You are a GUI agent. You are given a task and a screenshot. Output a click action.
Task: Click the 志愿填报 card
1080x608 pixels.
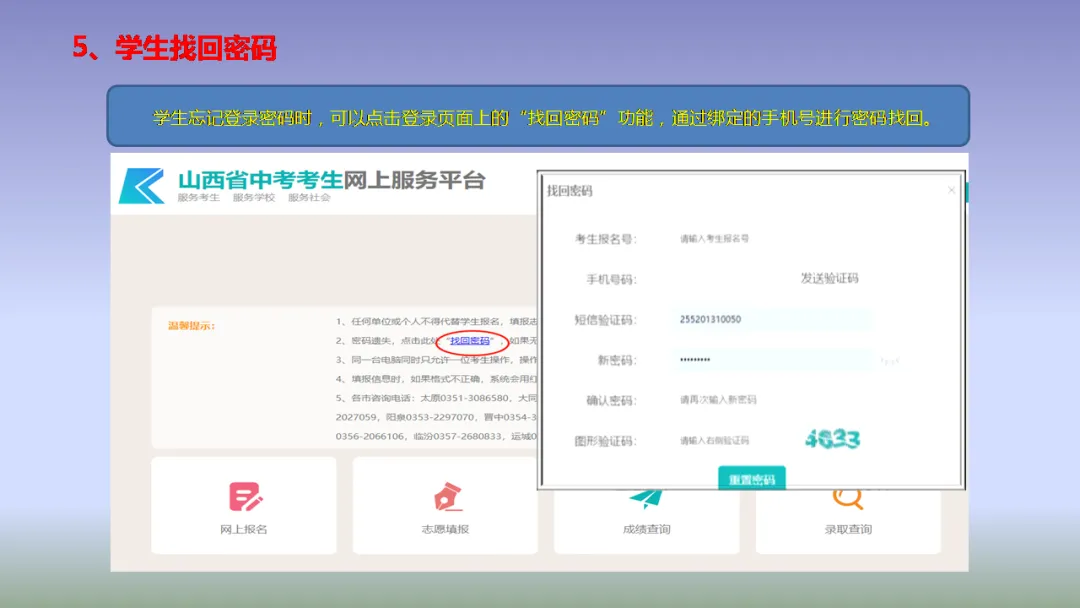(446, 505)
